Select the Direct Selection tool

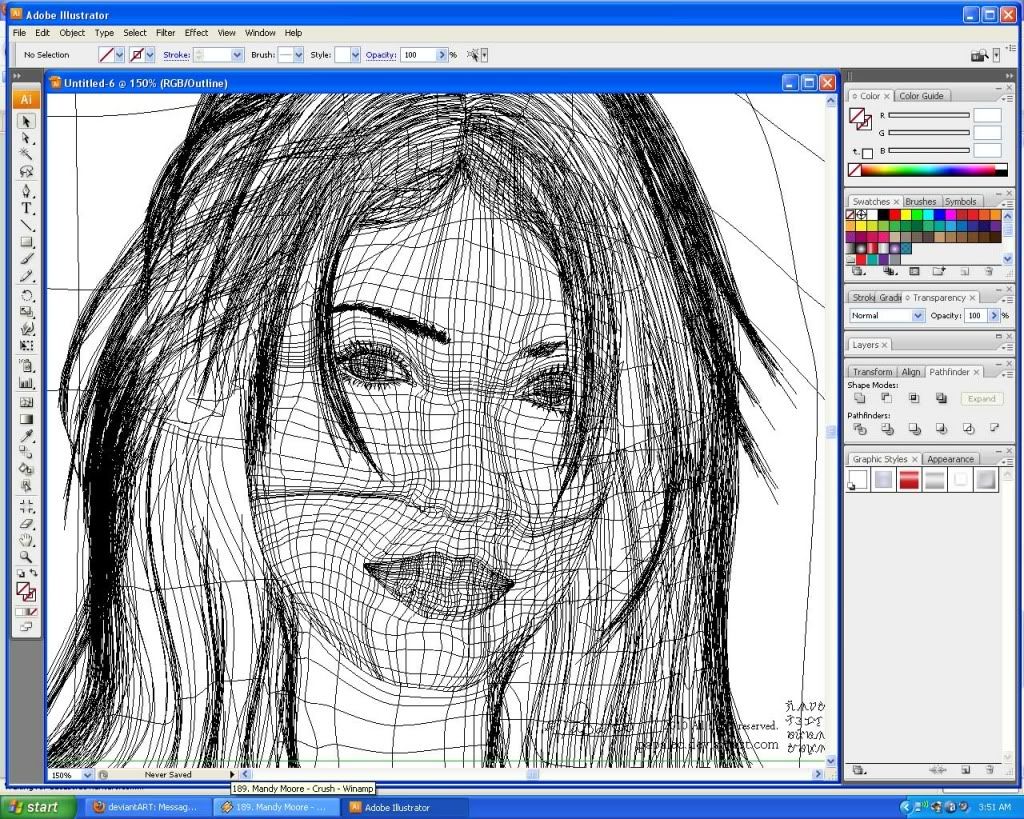point(26,138)
